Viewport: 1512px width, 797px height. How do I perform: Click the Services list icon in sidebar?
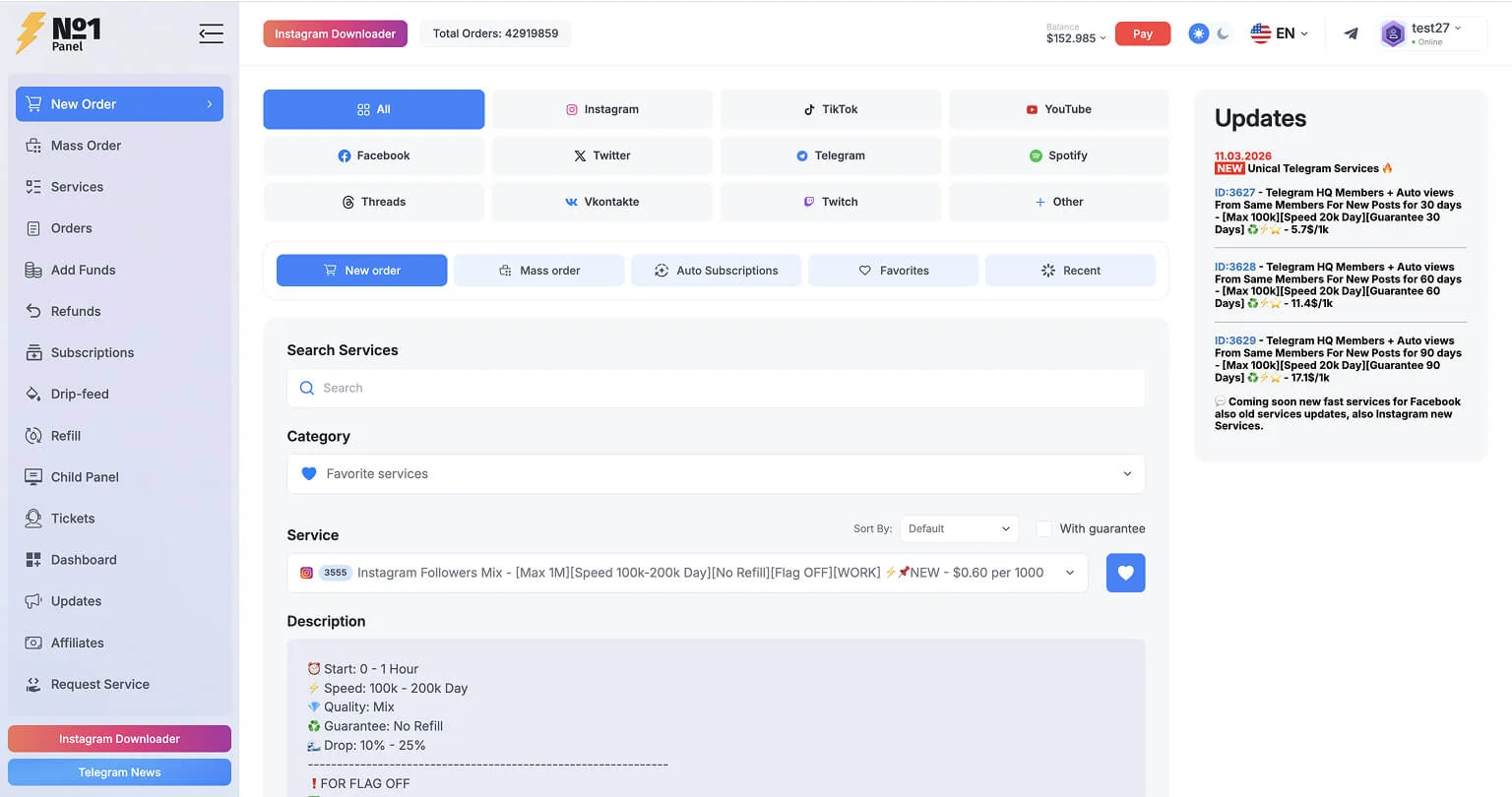[33, 187]
